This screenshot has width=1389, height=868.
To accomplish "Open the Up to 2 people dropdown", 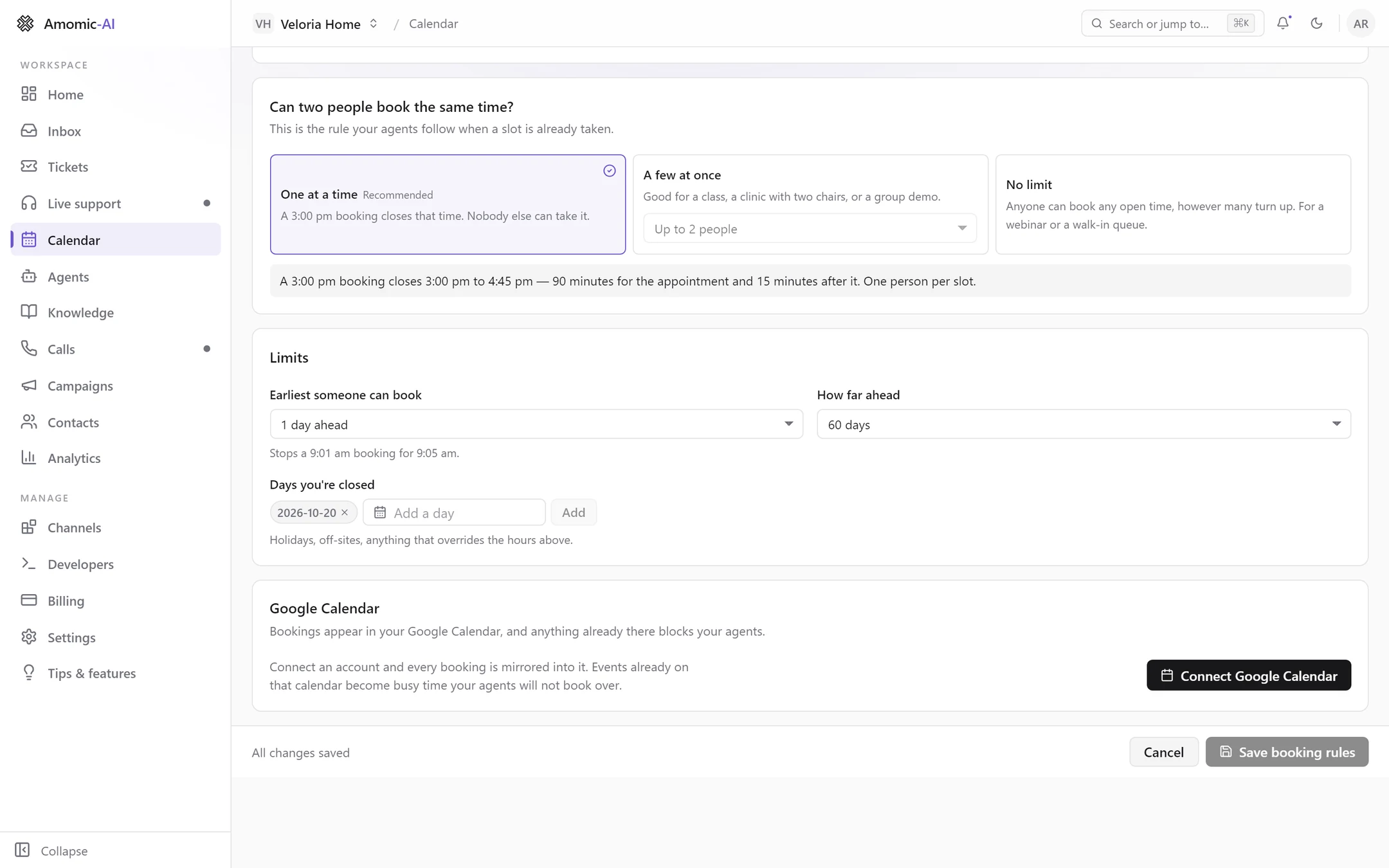I will (810, 228).
